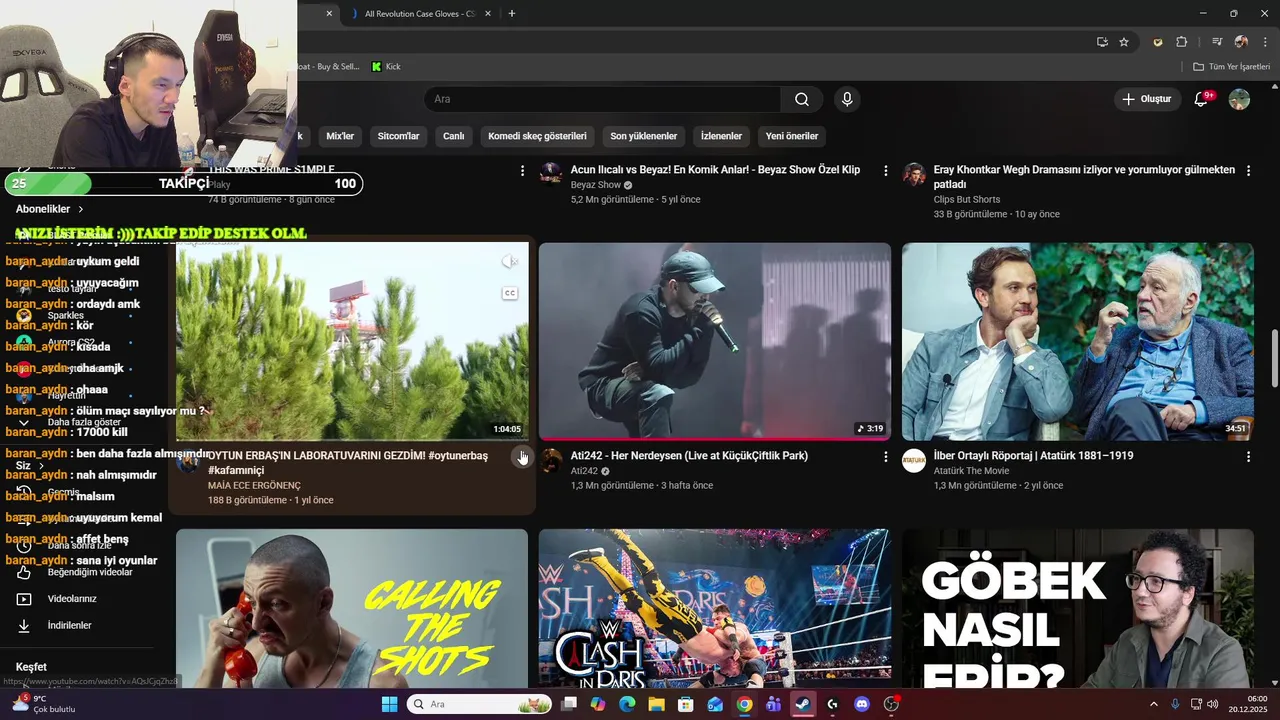Open File Explorer from the taskbar
Screen dimensions: 1280x720
click(x=656, y=704)
